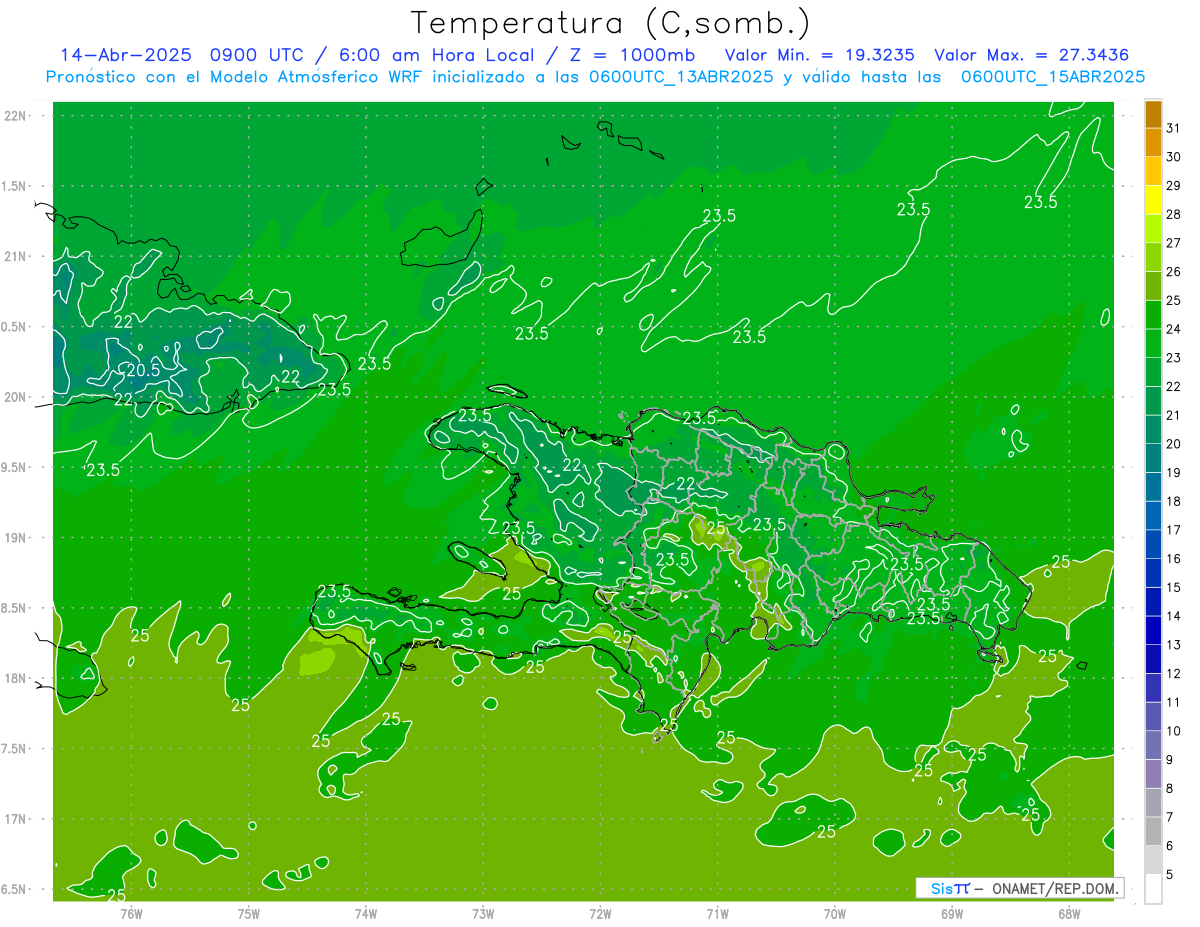
Task: Click the "75W" longitude axis label
Action: (x=249, y=914)
